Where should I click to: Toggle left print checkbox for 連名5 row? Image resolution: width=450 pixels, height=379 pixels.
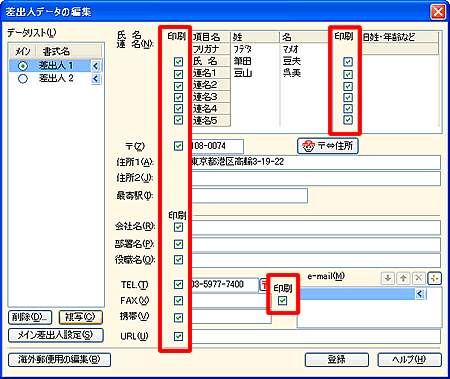click(x=178, y=120)
